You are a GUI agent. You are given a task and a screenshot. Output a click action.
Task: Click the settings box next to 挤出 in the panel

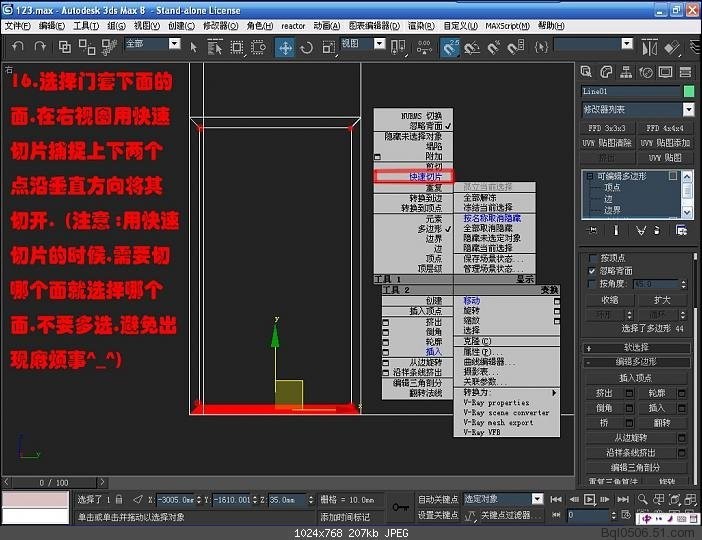click(x=629, y=393)
